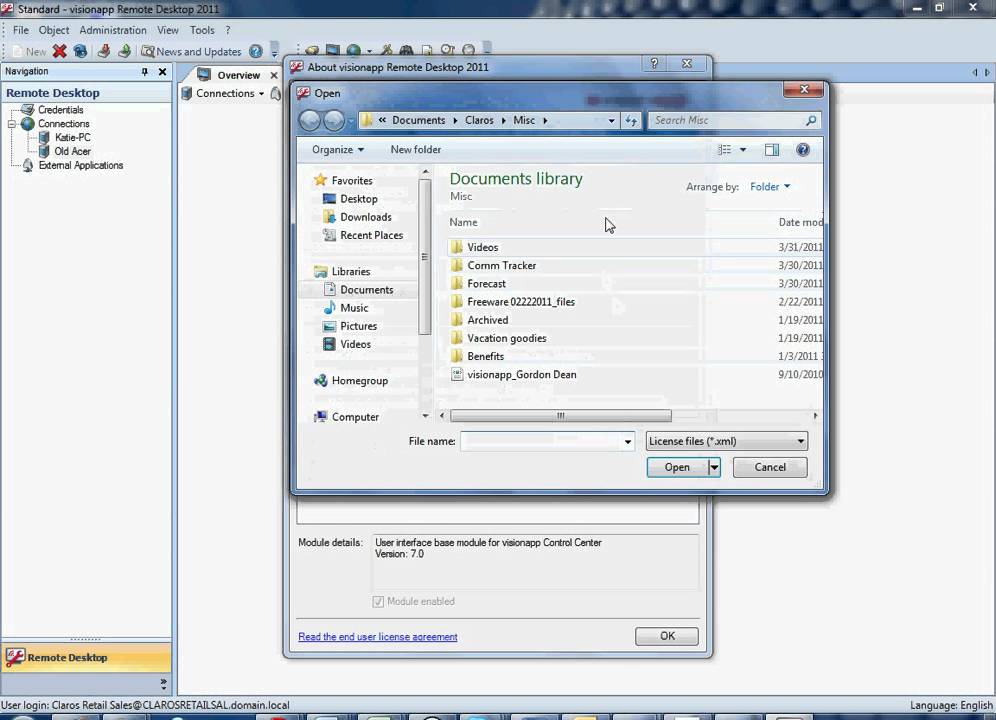996x720 pixels.
Task: Open the File menu
Action: [x=21, y=30]
